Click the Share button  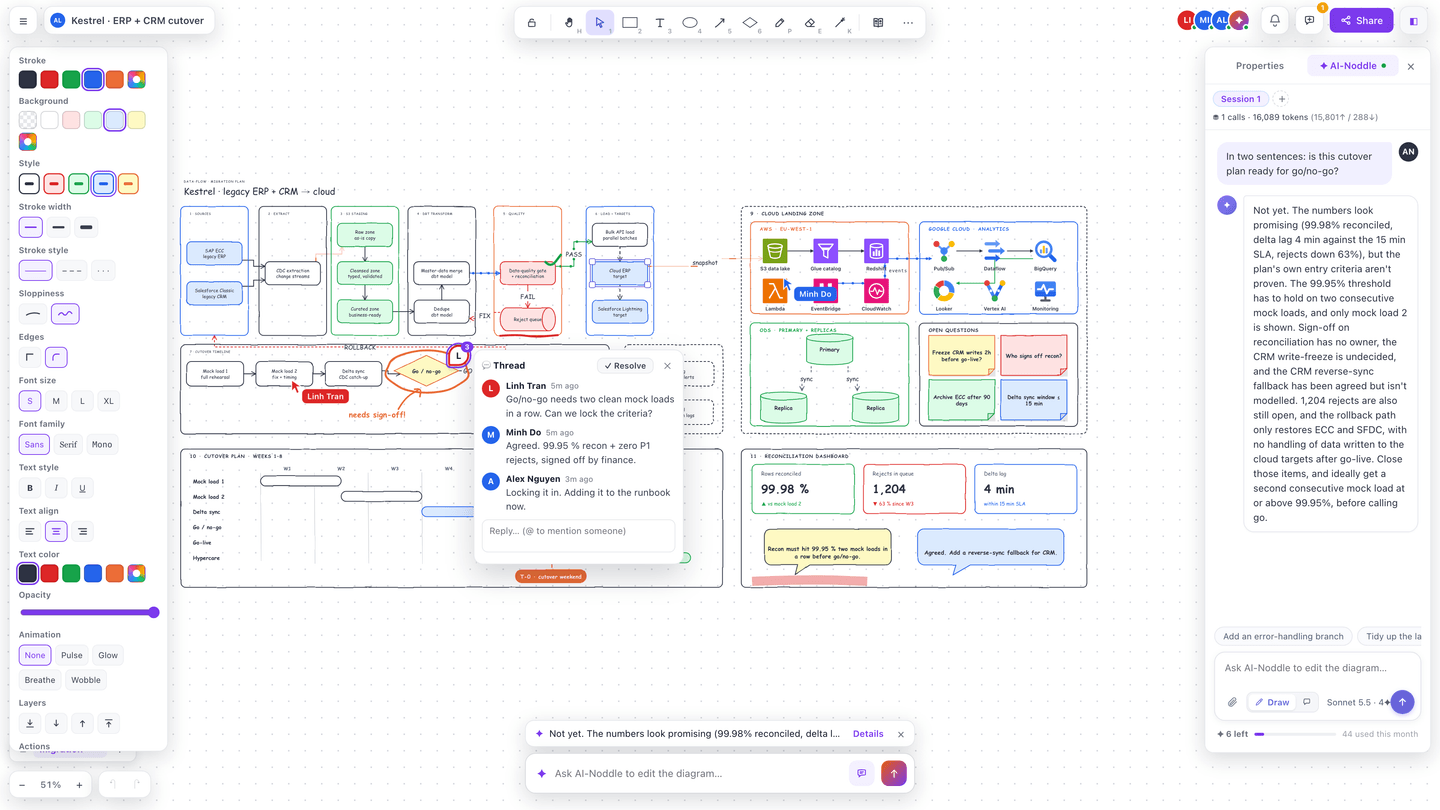(1361, 20)
